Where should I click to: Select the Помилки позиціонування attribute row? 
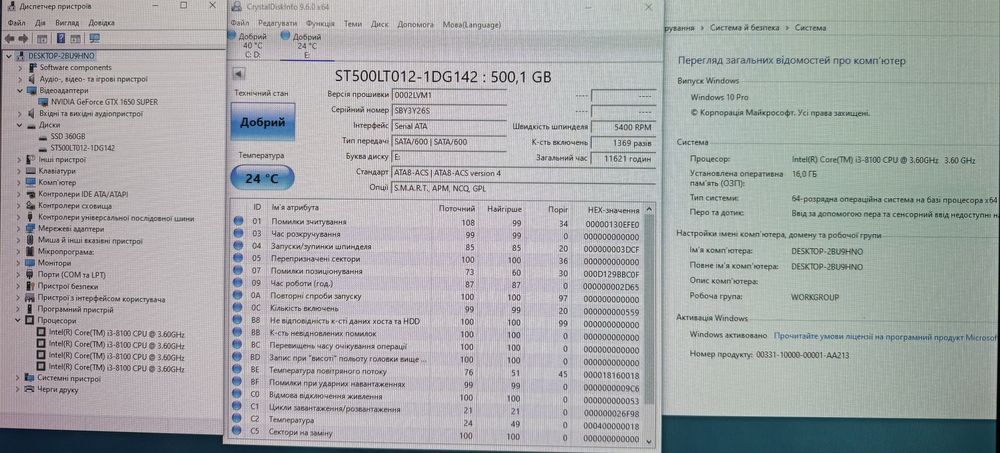coord(437,272)
